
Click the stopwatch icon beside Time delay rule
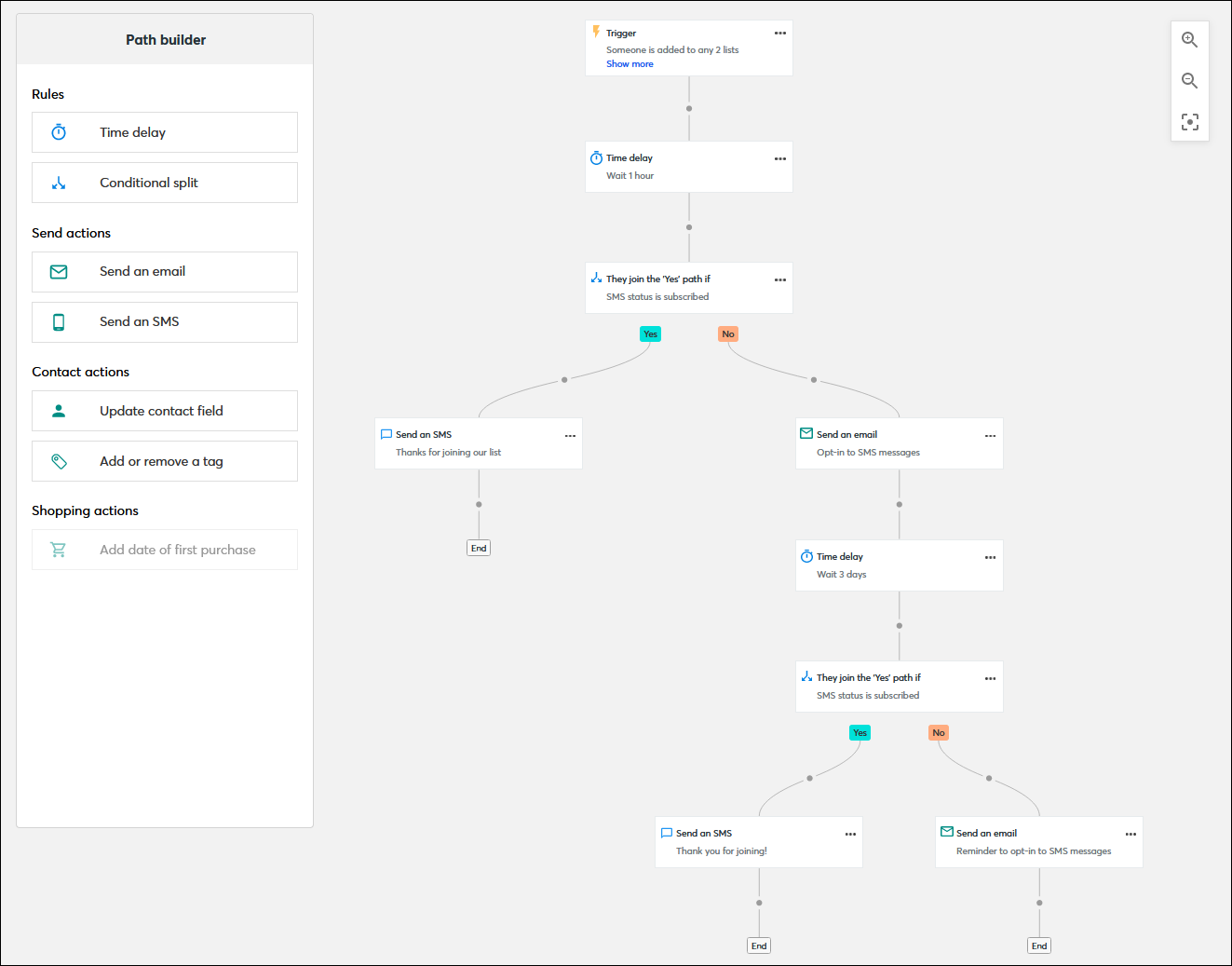click(x=59, y=132)
